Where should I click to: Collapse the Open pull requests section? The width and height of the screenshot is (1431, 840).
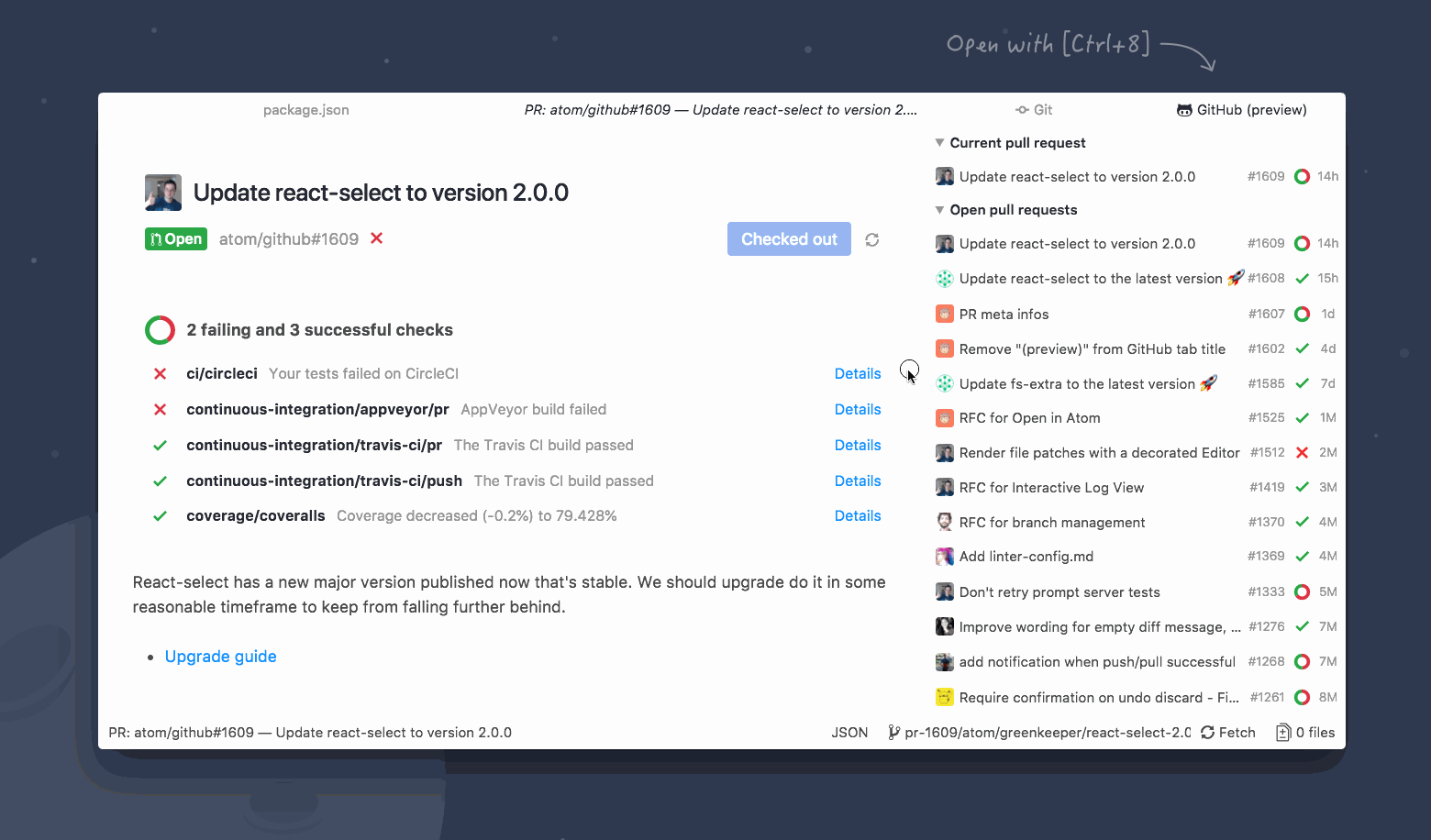pyautogui.click(x=938, y=209)
